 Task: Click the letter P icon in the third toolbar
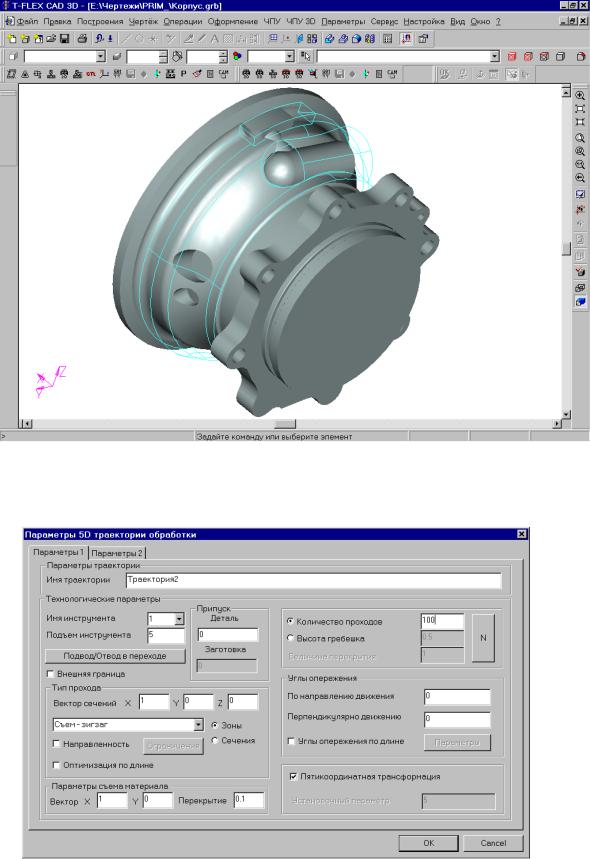[x=184, y=74]
